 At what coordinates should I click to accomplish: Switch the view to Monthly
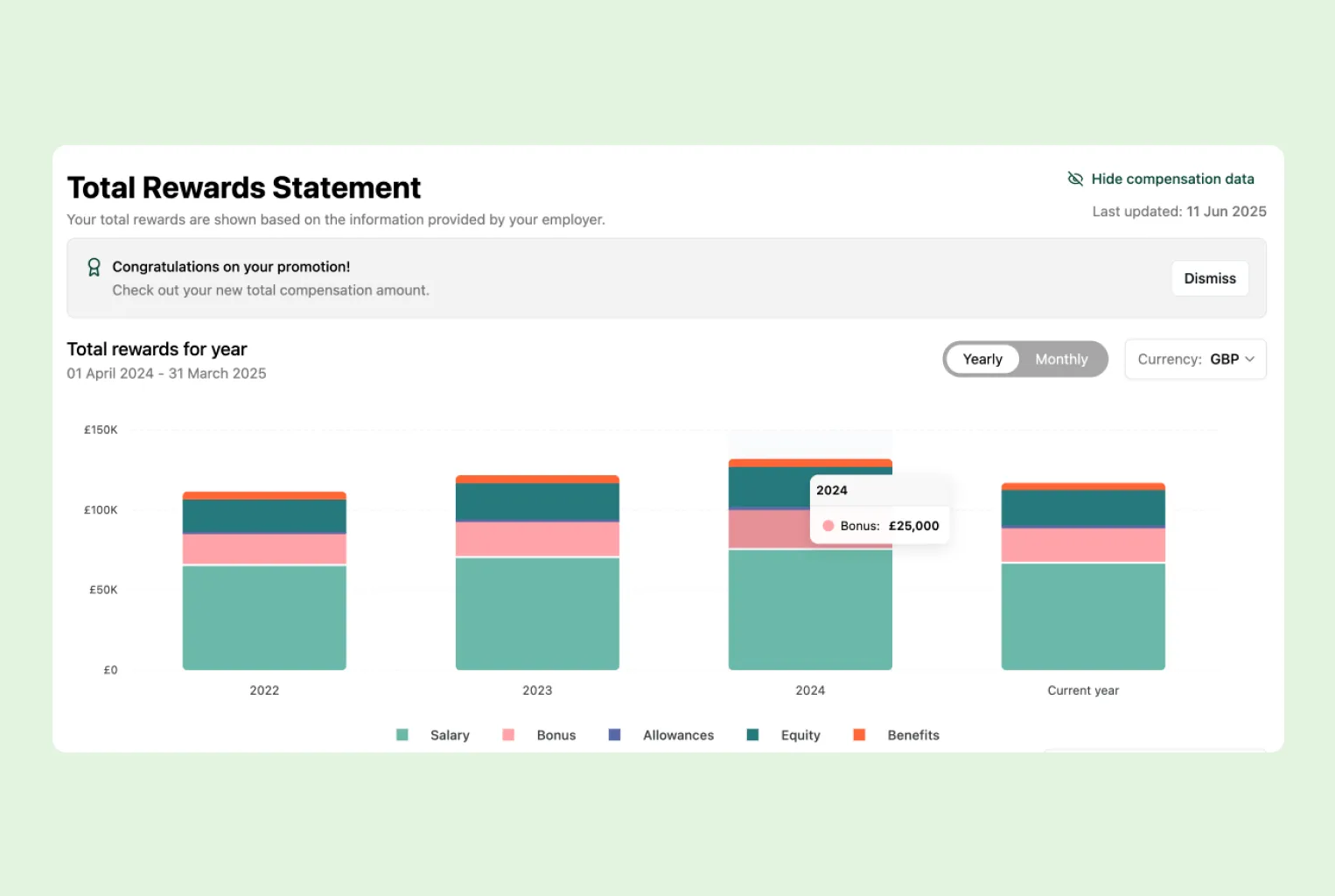[x=1061, y=360]
